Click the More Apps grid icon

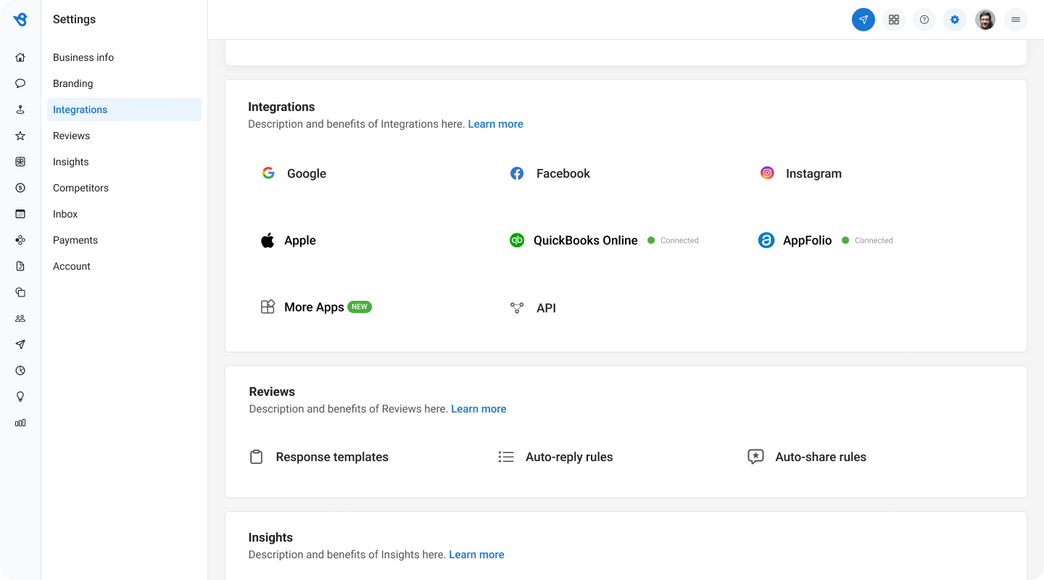pos(268,307)
